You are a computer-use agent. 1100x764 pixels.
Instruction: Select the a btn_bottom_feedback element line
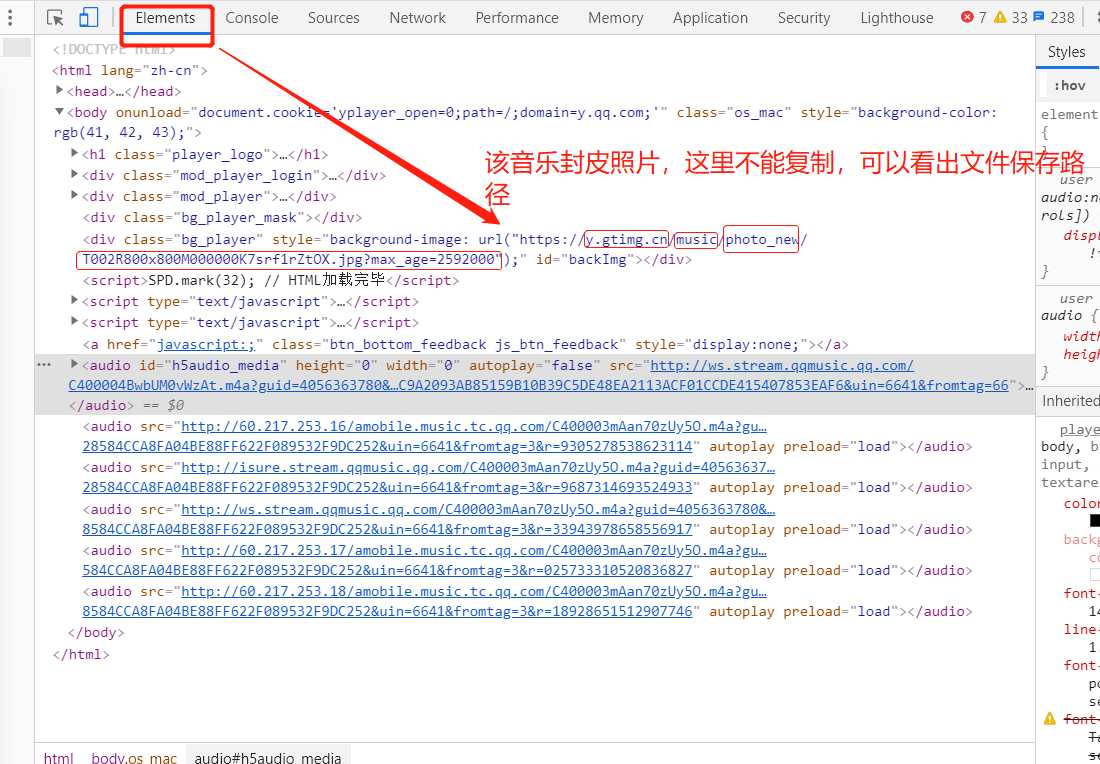[x=465, y=344]
